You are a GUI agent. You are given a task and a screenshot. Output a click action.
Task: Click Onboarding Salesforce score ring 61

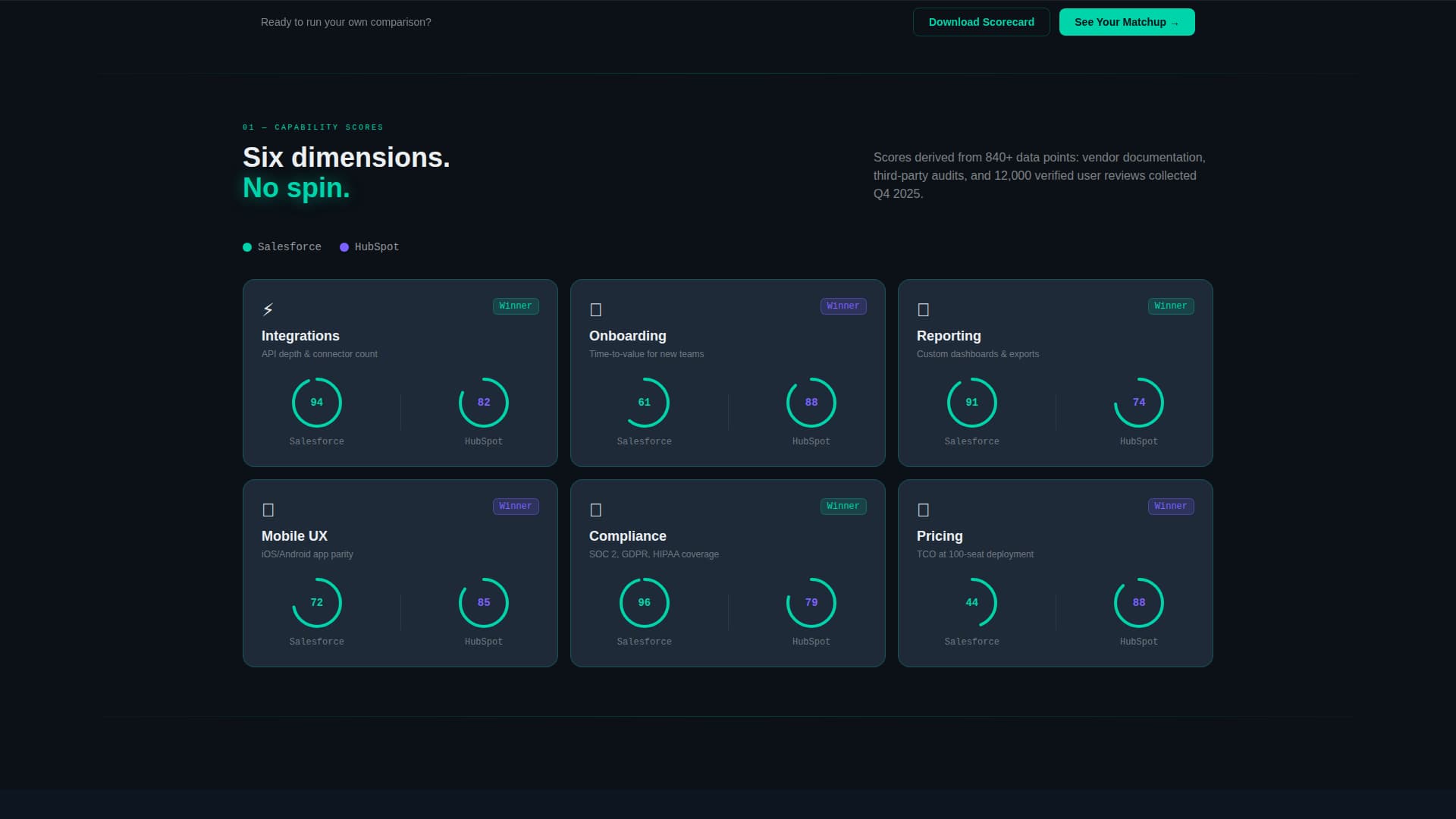[x=645, y=403]
